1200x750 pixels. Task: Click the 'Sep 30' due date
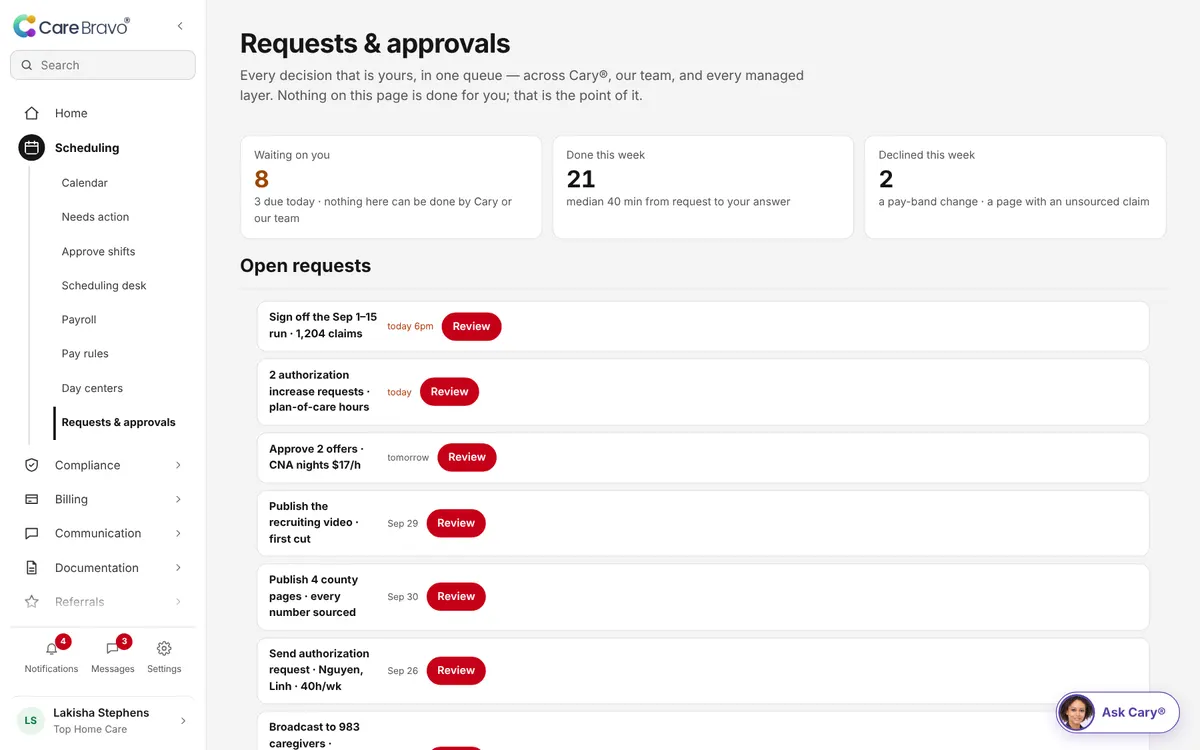tap(403, 596)
